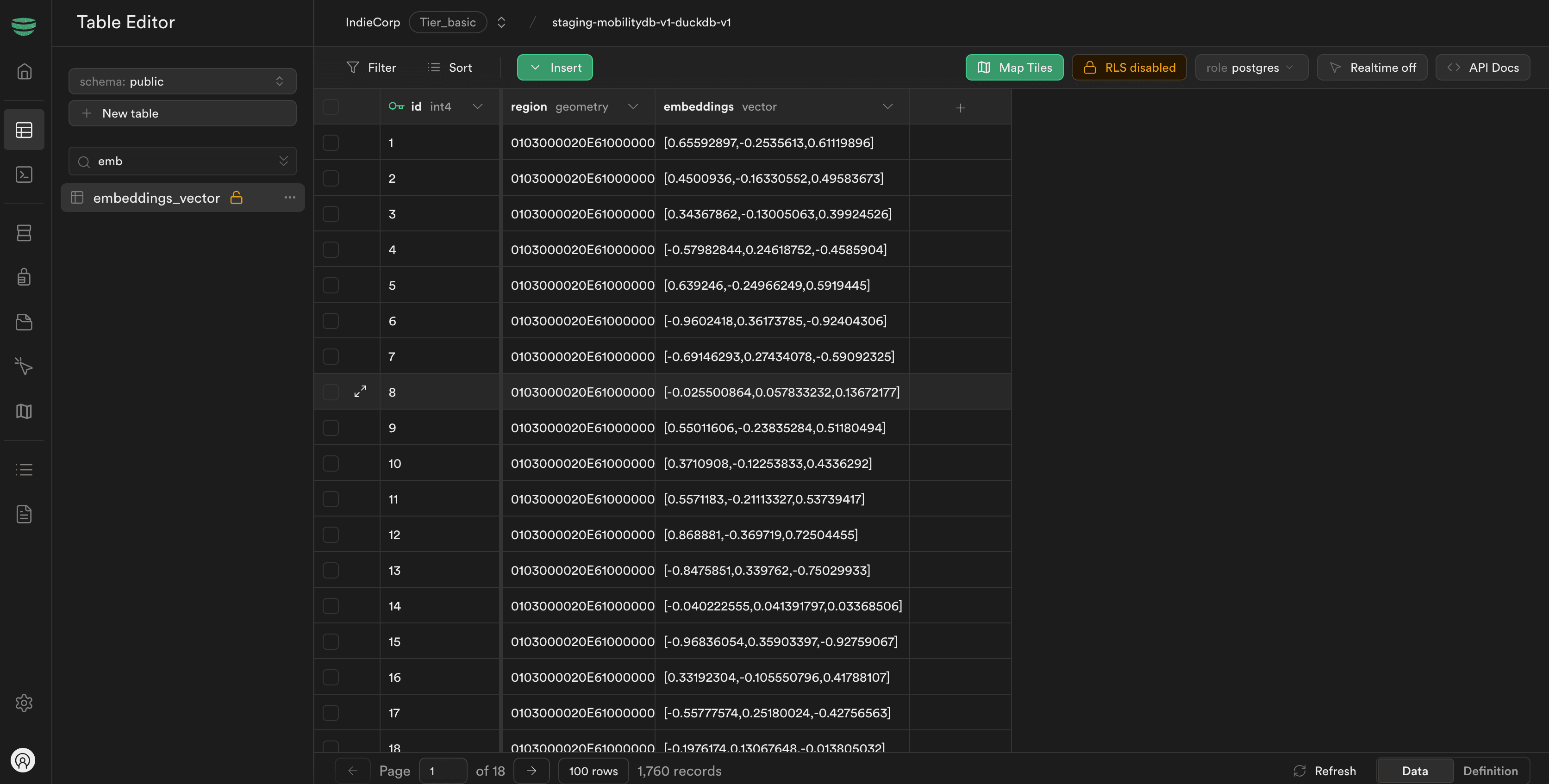Expand the role postgres dropdown
Image resolution: width=1549 pixels, height=784 pixels.
coord(1251,67)
